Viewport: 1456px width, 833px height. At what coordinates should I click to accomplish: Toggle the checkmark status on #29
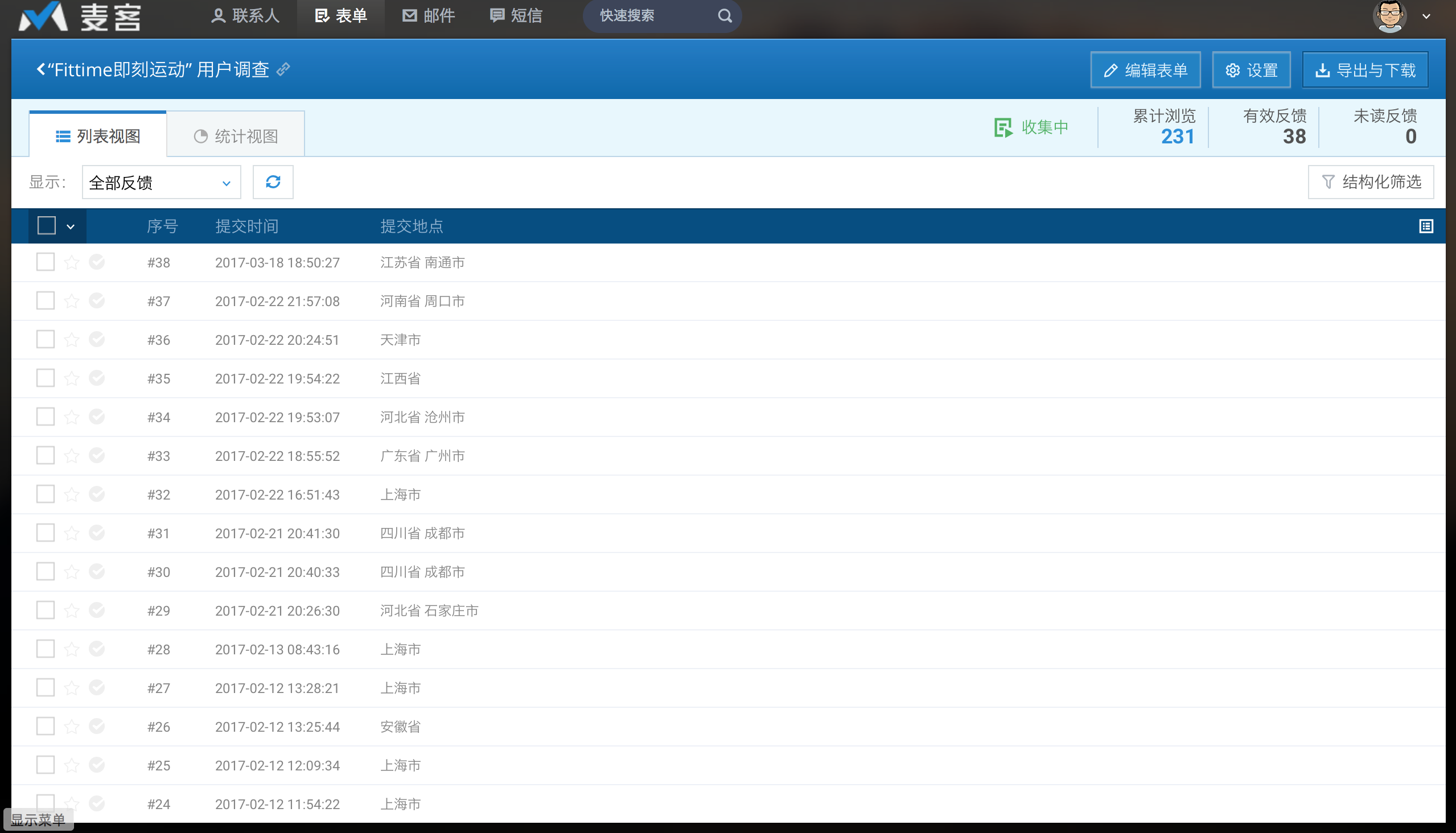tap(97, 610)
